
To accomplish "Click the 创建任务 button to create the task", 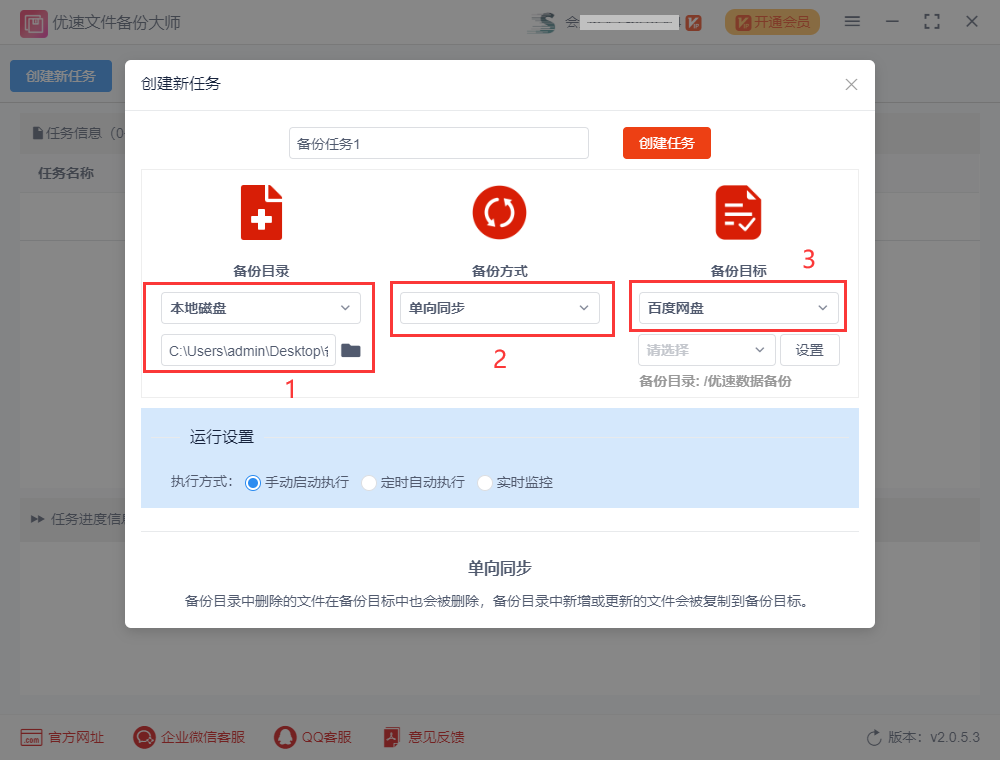I will pyautogui.click(x=666, y=143).
